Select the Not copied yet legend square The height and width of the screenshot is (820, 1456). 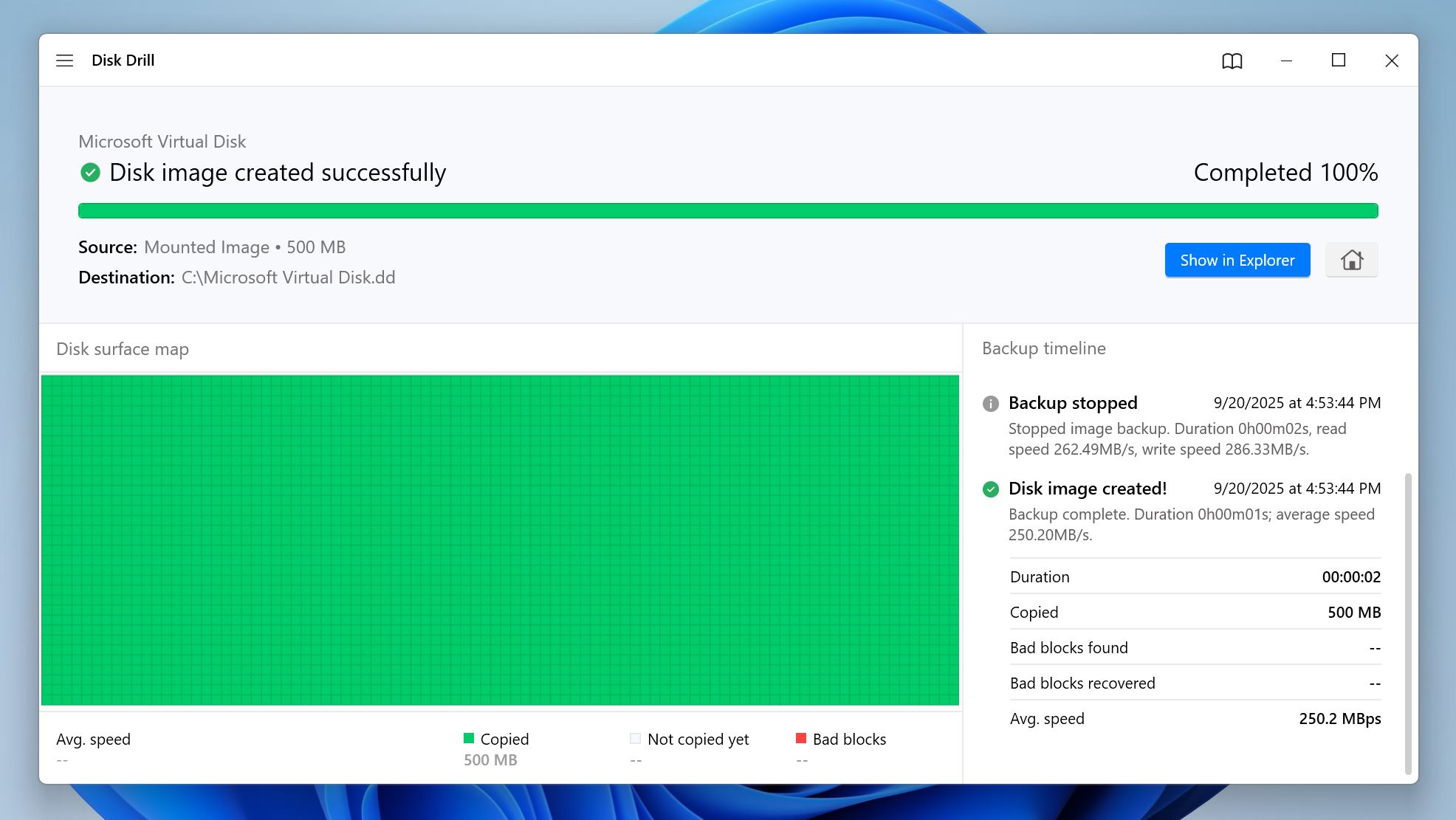click(x=635, y=737)
